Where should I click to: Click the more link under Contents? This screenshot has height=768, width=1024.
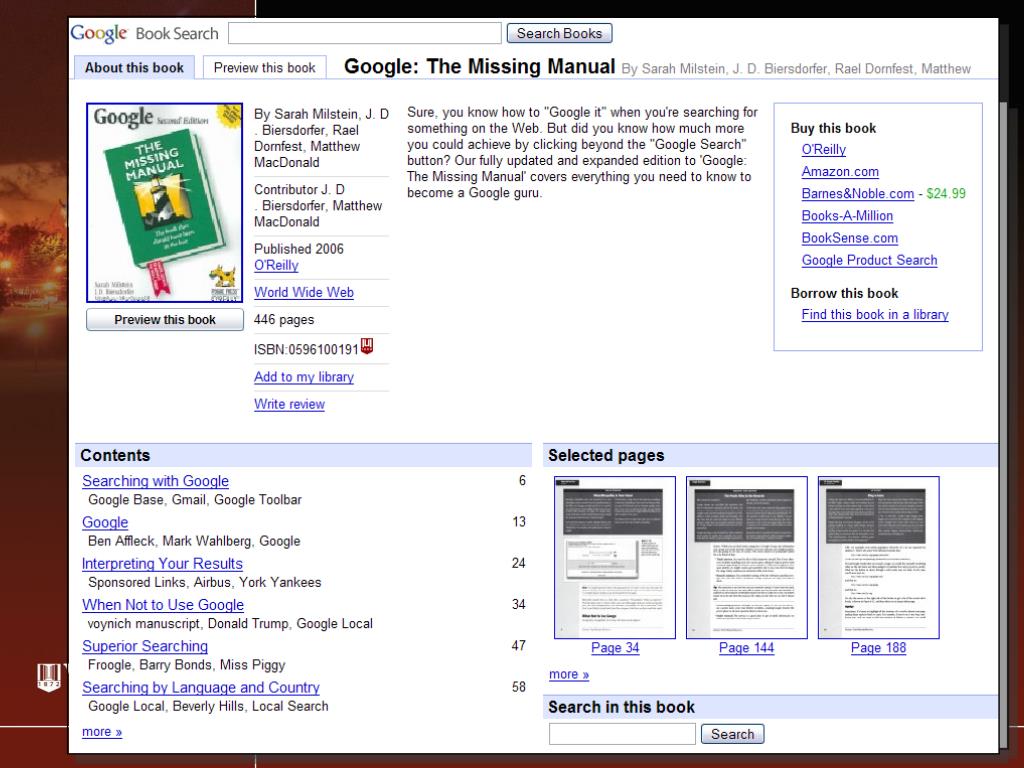(x=102, y=731)
